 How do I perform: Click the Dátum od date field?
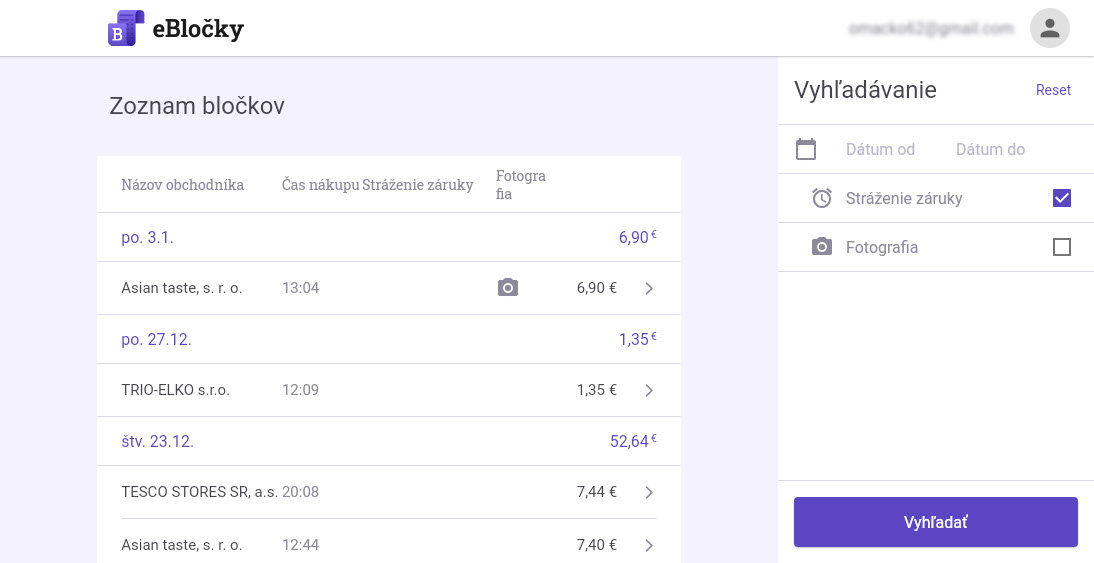[x=880, y=149]
